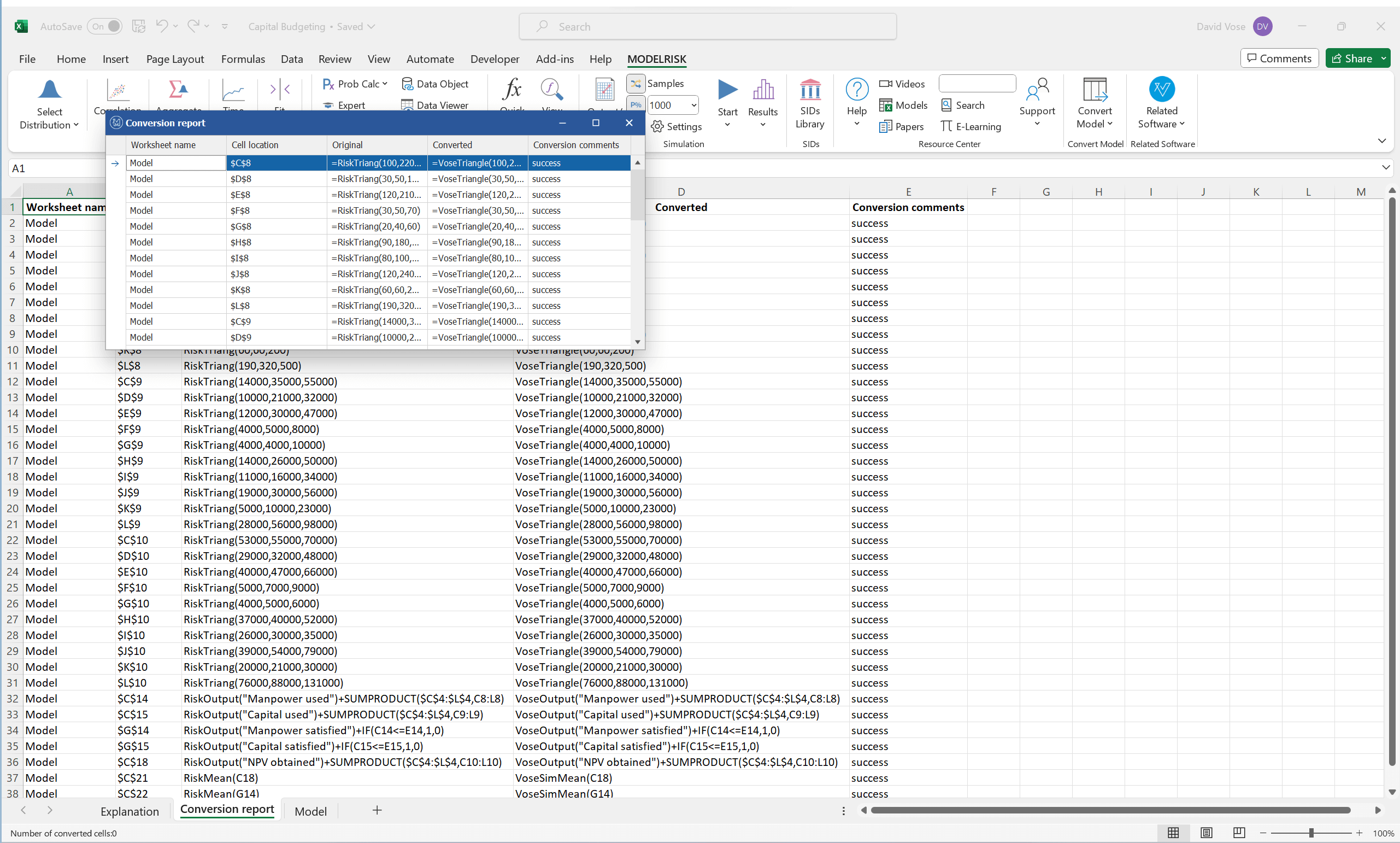Viewport: 1400px width, 843px height.
Task: Click the Resource Center search box
Action: tap(977, 84)
